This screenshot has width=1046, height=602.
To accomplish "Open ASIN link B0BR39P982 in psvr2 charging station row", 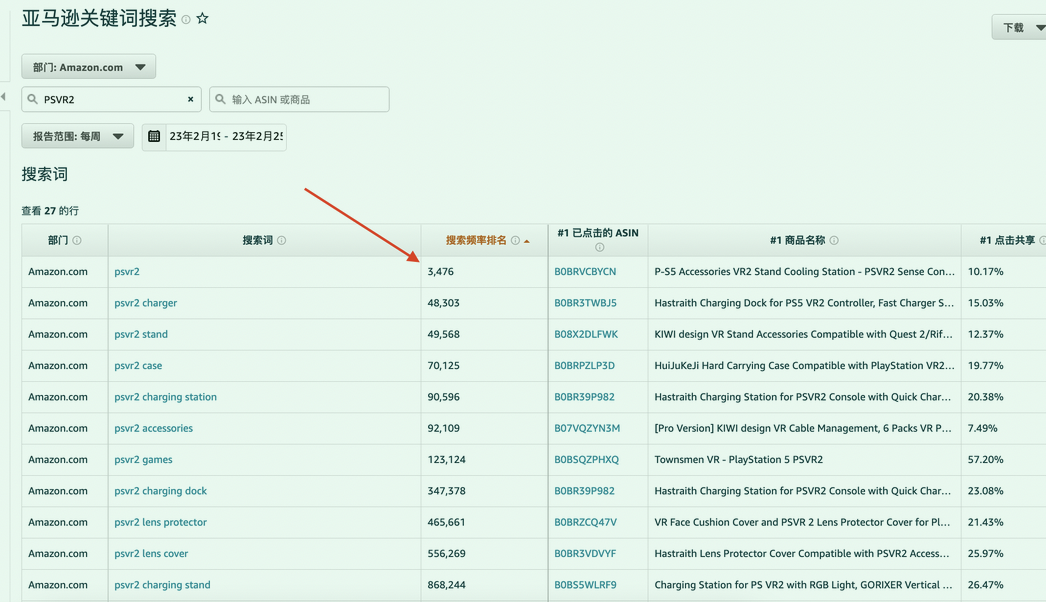I will pos(584,397).
